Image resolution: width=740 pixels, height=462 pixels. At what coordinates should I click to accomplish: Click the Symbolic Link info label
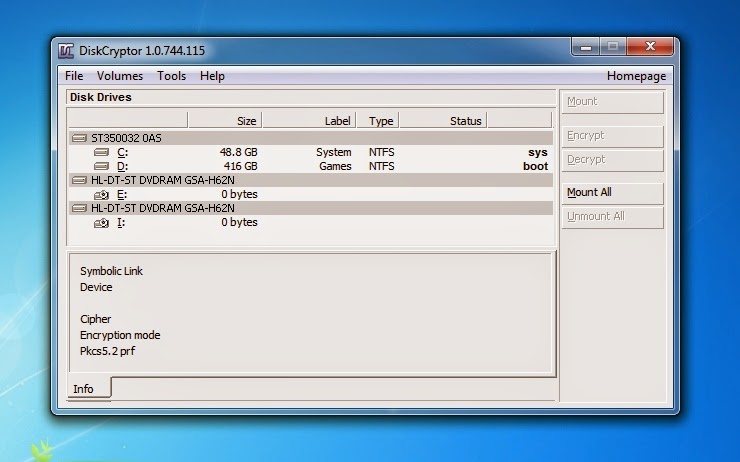(x=111, y=271)
